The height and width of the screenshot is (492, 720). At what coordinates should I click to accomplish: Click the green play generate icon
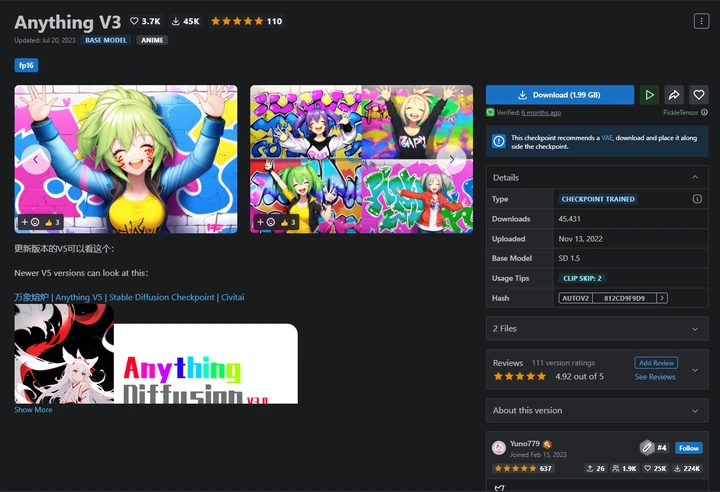(649, 95)
